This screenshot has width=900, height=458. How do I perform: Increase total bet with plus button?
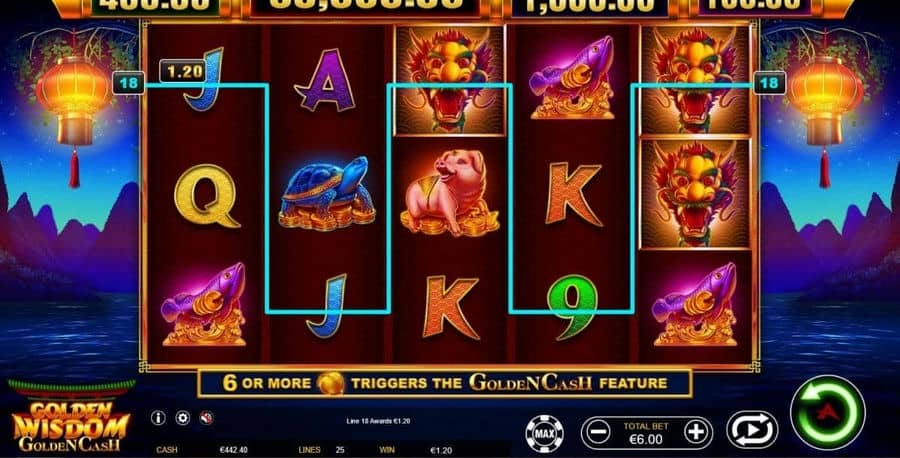tap(696, 432)
